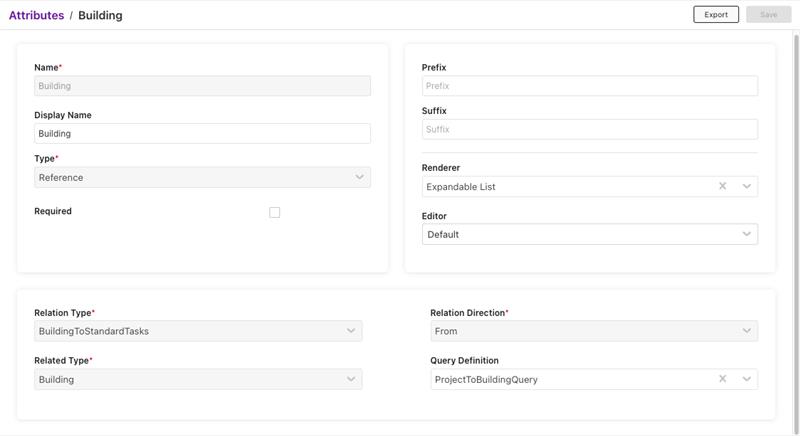The width and height of the screenshot is (800, 436).
Task: Clear the Expandable List renderer selection
Action: (722, 186)
